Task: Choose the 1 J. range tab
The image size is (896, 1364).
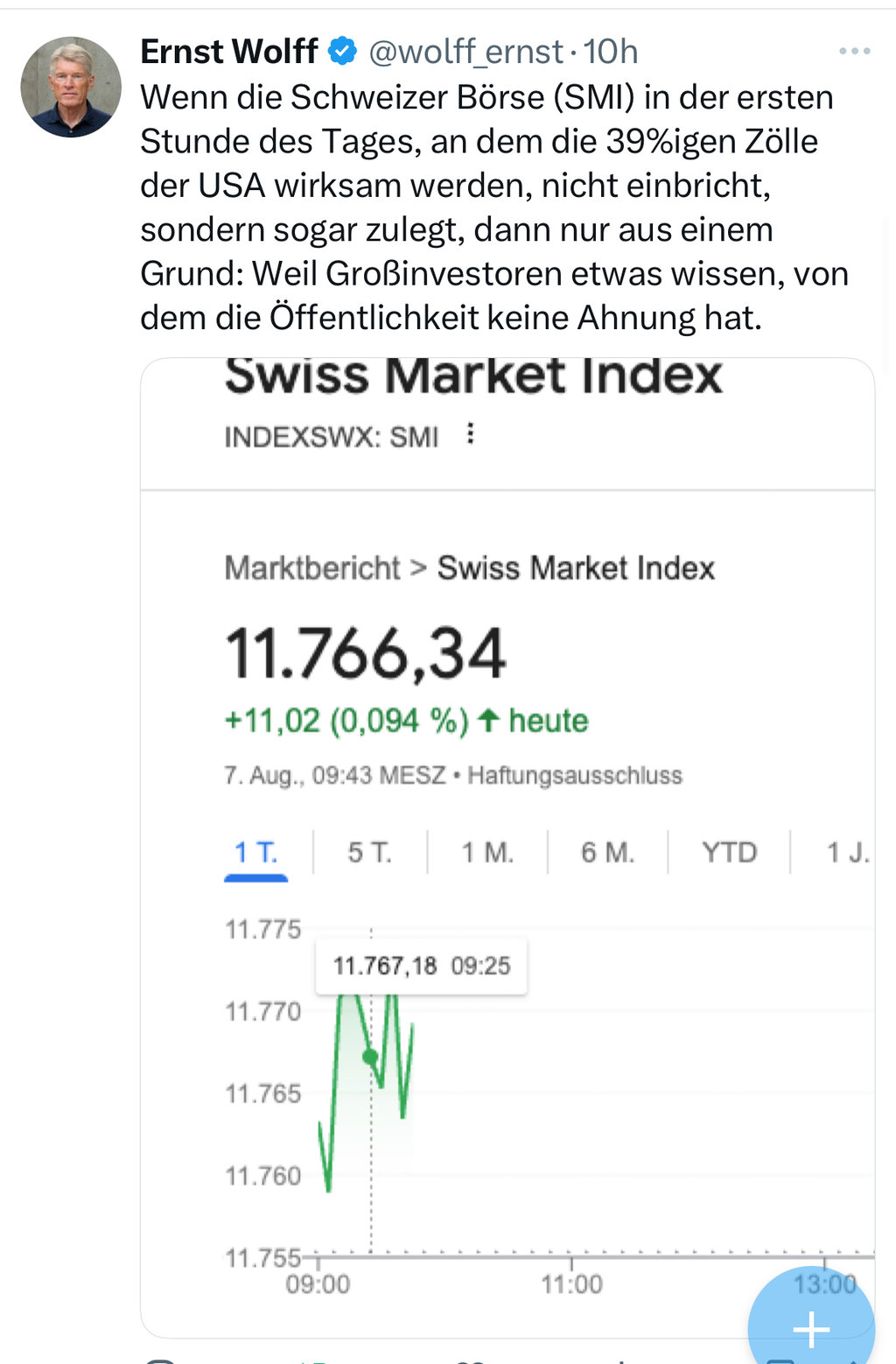Action: coord(847,852)
